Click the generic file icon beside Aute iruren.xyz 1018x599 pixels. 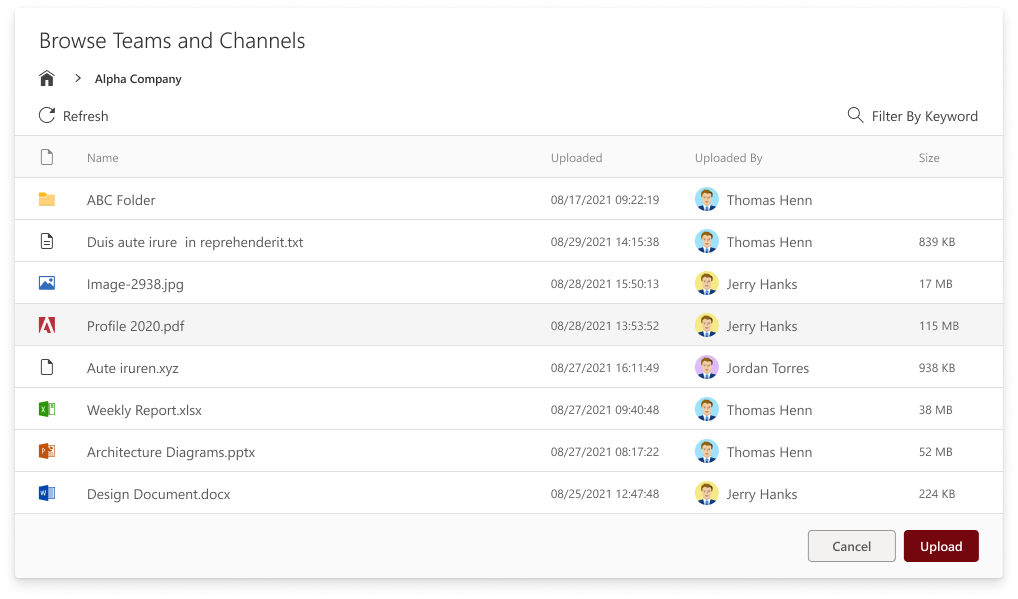(47, 367)
